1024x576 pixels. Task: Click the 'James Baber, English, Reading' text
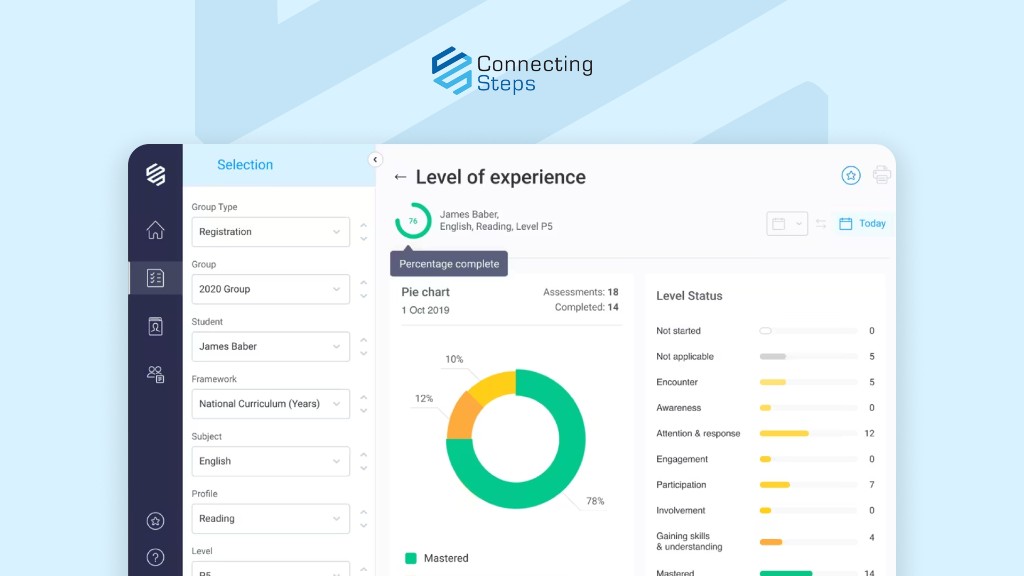coord(496,221)
